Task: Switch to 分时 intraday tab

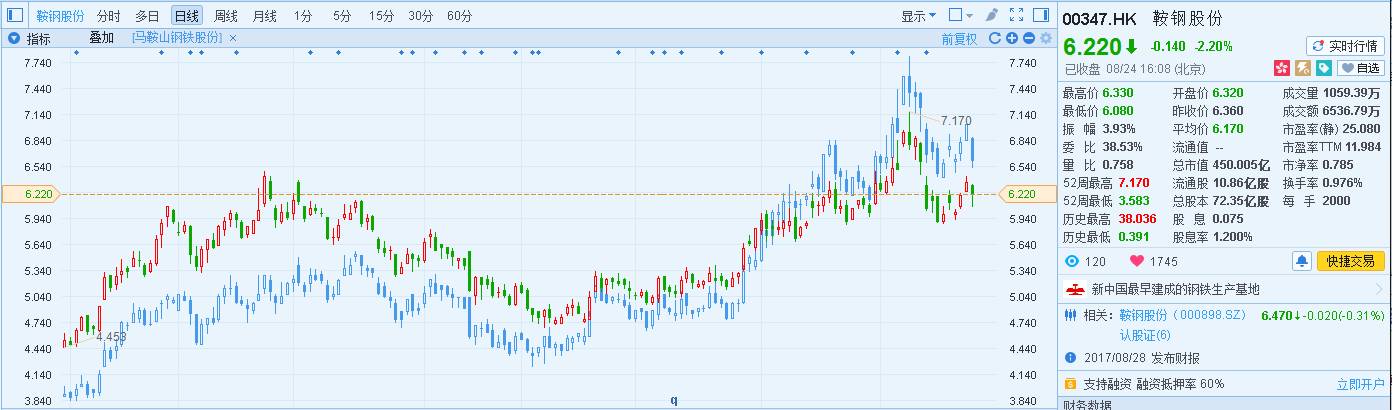Action: pos(108,16)
